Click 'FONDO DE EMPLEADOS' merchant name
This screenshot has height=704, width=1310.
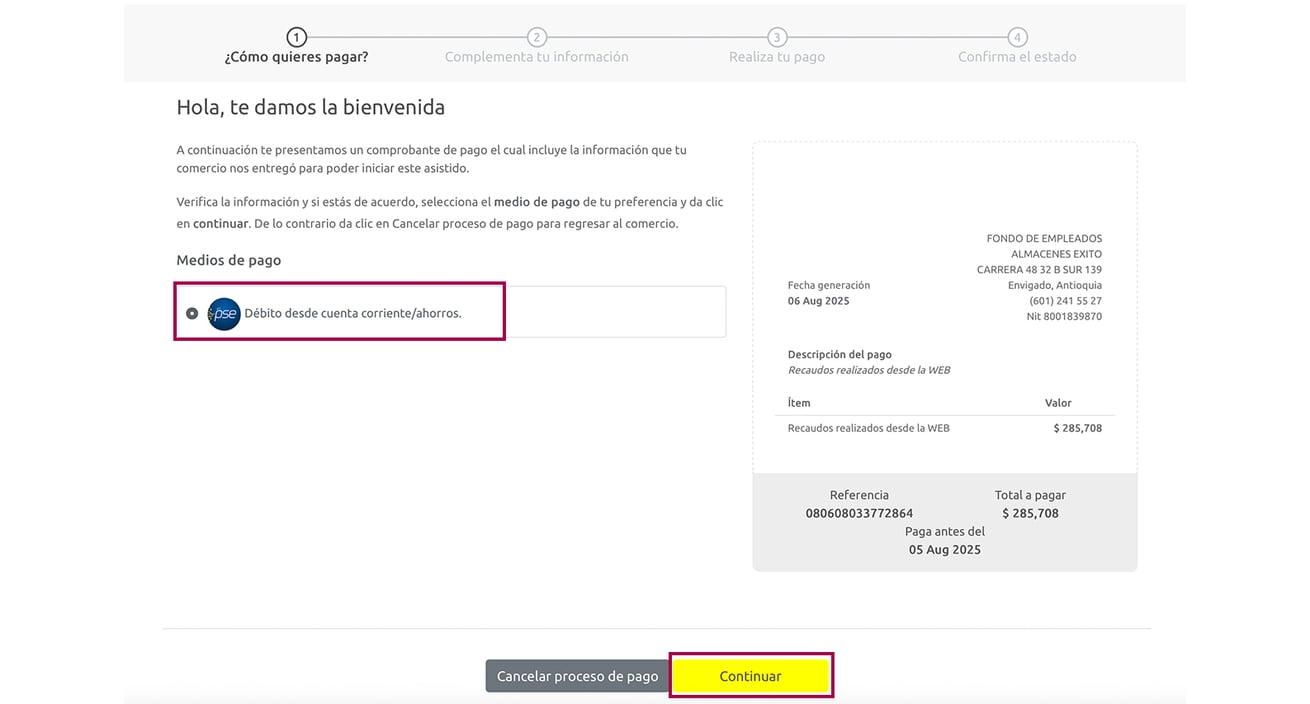(x=1044, y=239)
